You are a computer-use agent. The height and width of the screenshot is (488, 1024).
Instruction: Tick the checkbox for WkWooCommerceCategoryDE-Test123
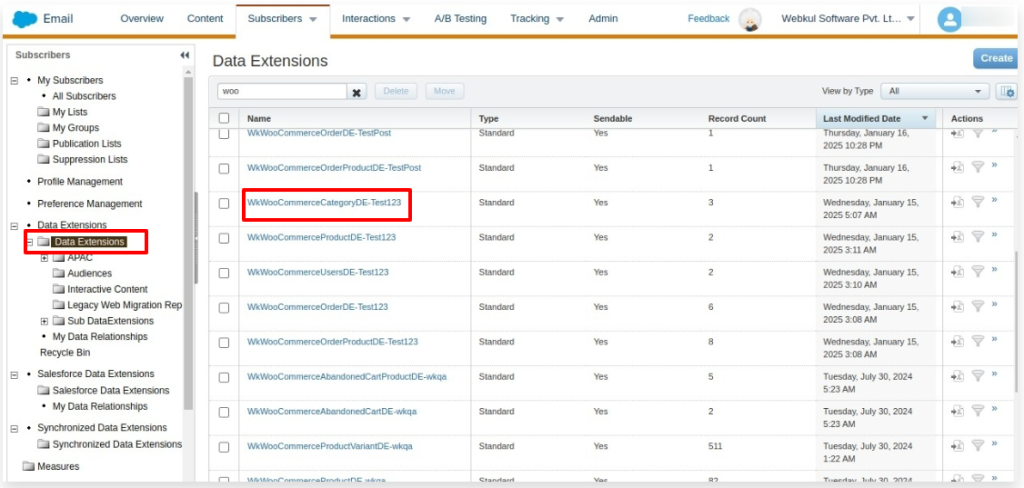[224, 203]
